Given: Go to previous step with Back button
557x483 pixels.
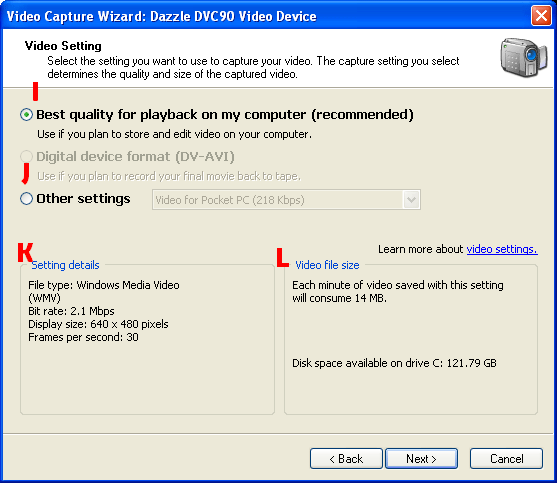Looking at the screenshot, I should click(346, 458).
